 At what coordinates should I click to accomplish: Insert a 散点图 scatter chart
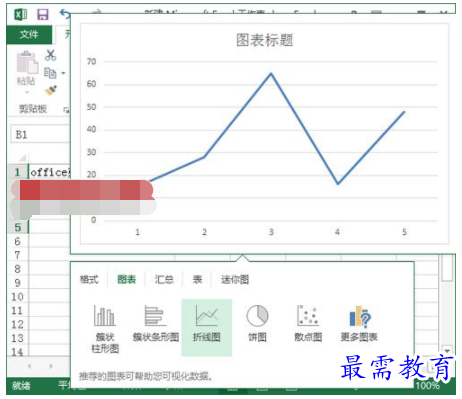pos(308,323)
